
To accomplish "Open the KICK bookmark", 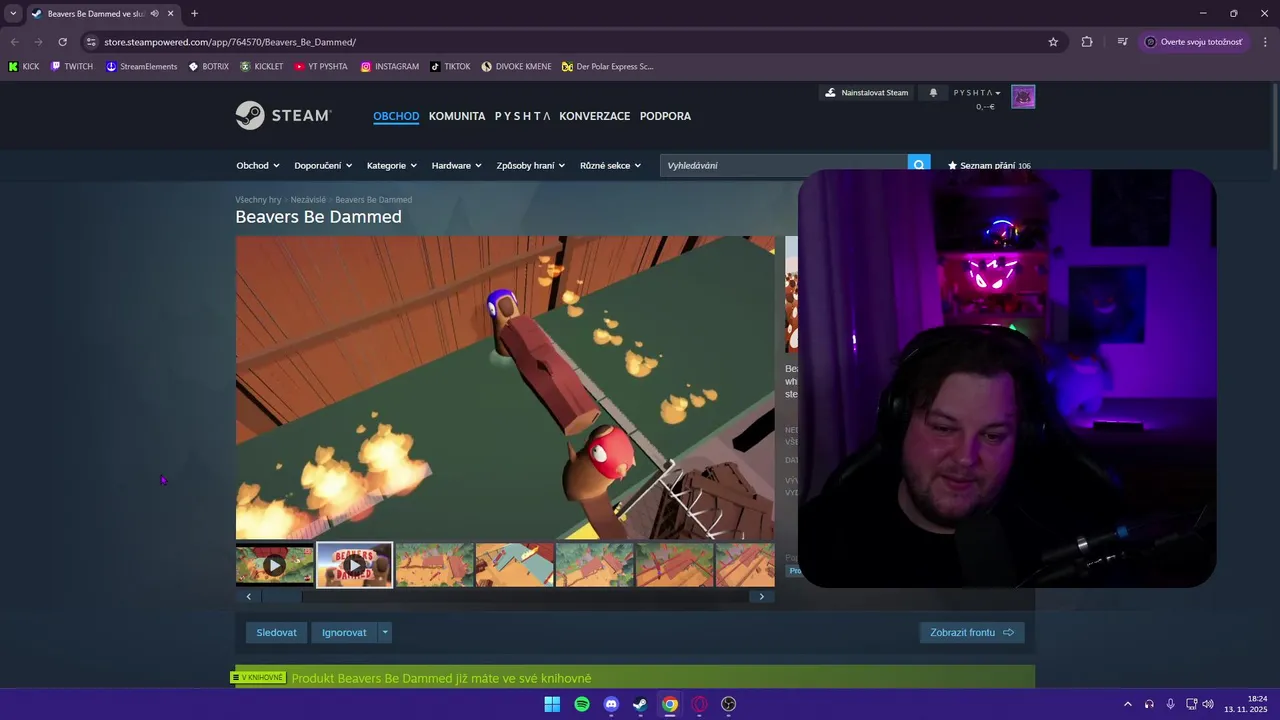I will coord(23,67).
